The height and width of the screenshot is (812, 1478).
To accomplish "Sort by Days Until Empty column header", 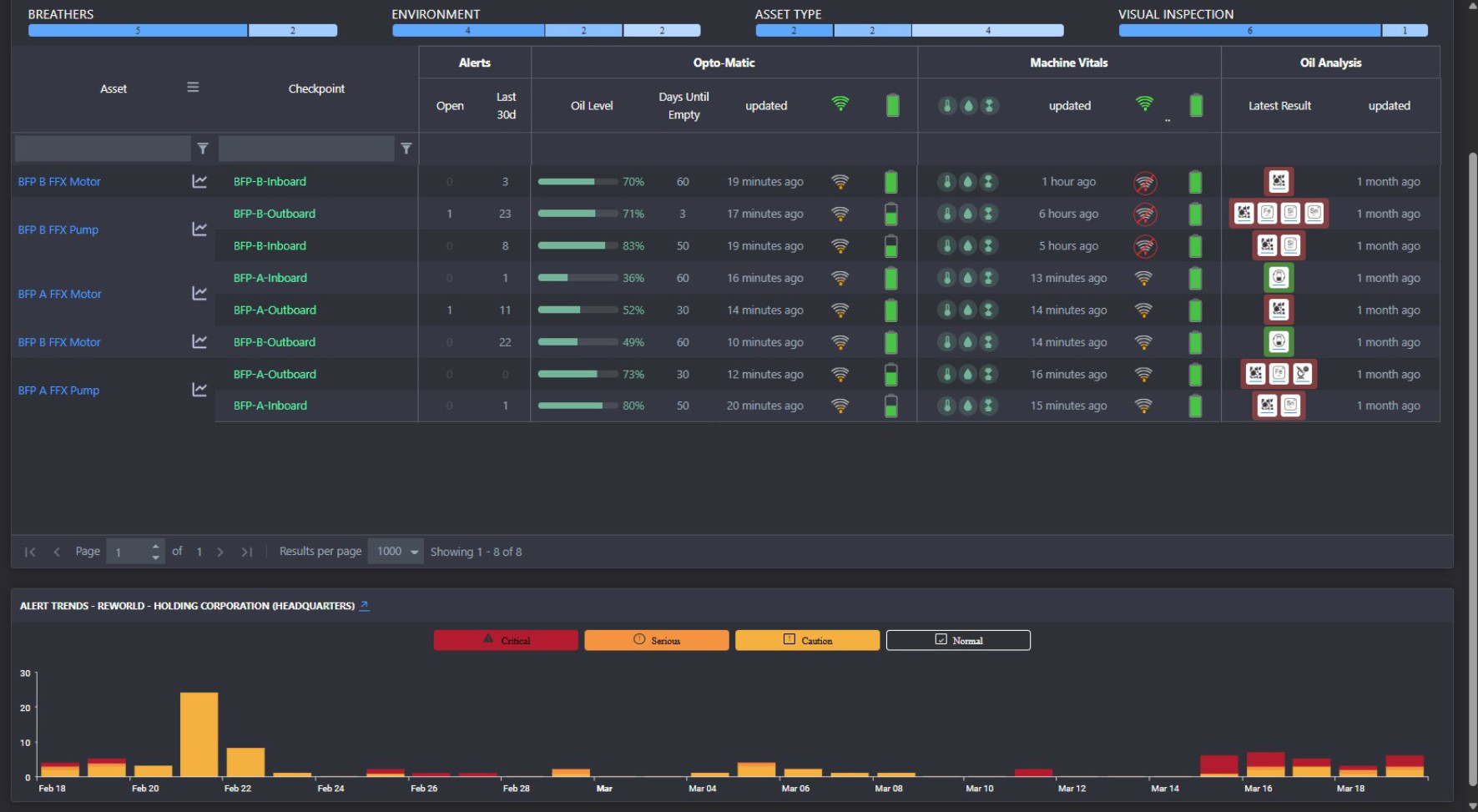I will pyautogui.click(x=684, y=106).
